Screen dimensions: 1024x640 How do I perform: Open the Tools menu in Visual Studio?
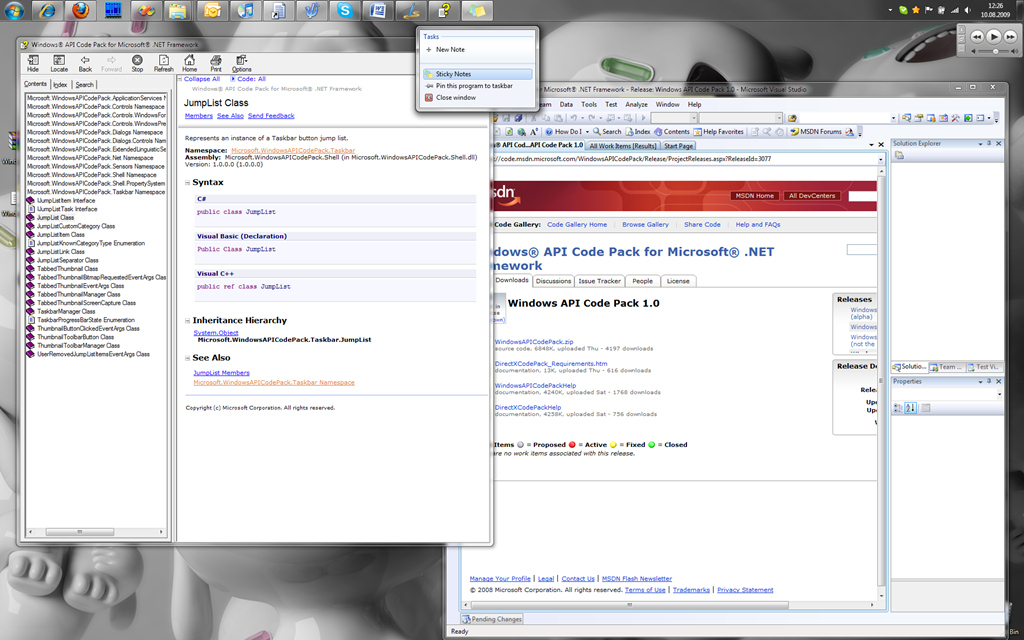589,104
